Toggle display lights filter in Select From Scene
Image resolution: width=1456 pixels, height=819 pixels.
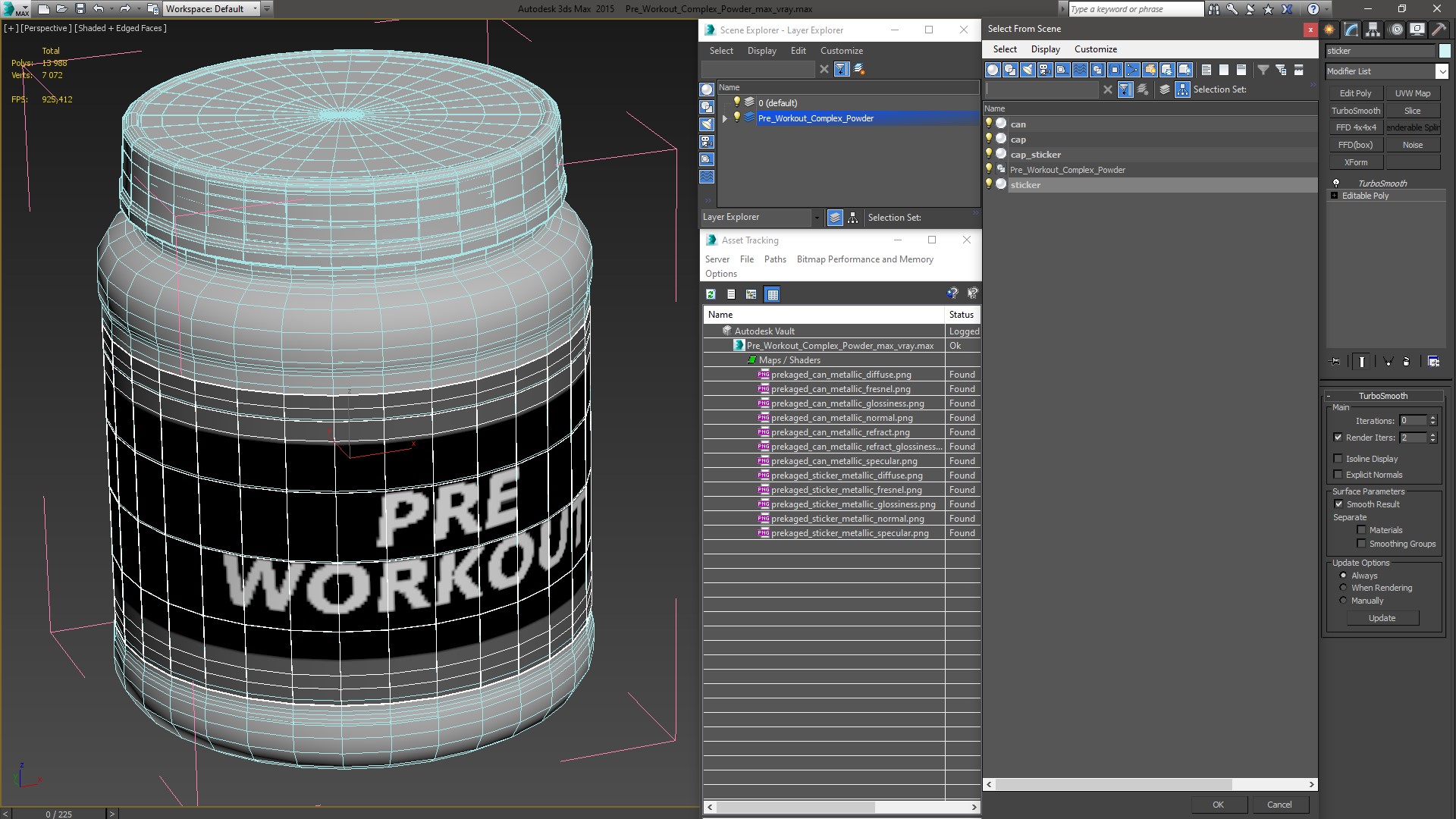(1028, 70)
